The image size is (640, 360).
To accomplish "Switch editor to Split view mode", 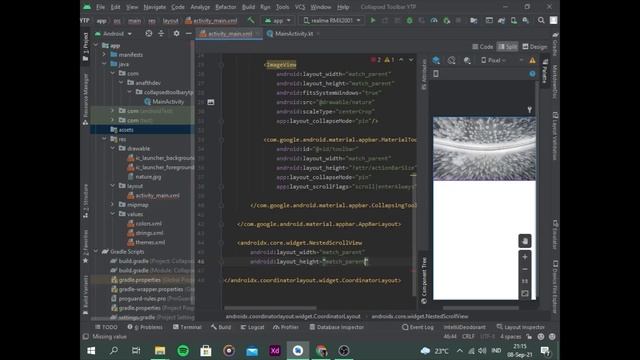I will click(x=507, y=47).
